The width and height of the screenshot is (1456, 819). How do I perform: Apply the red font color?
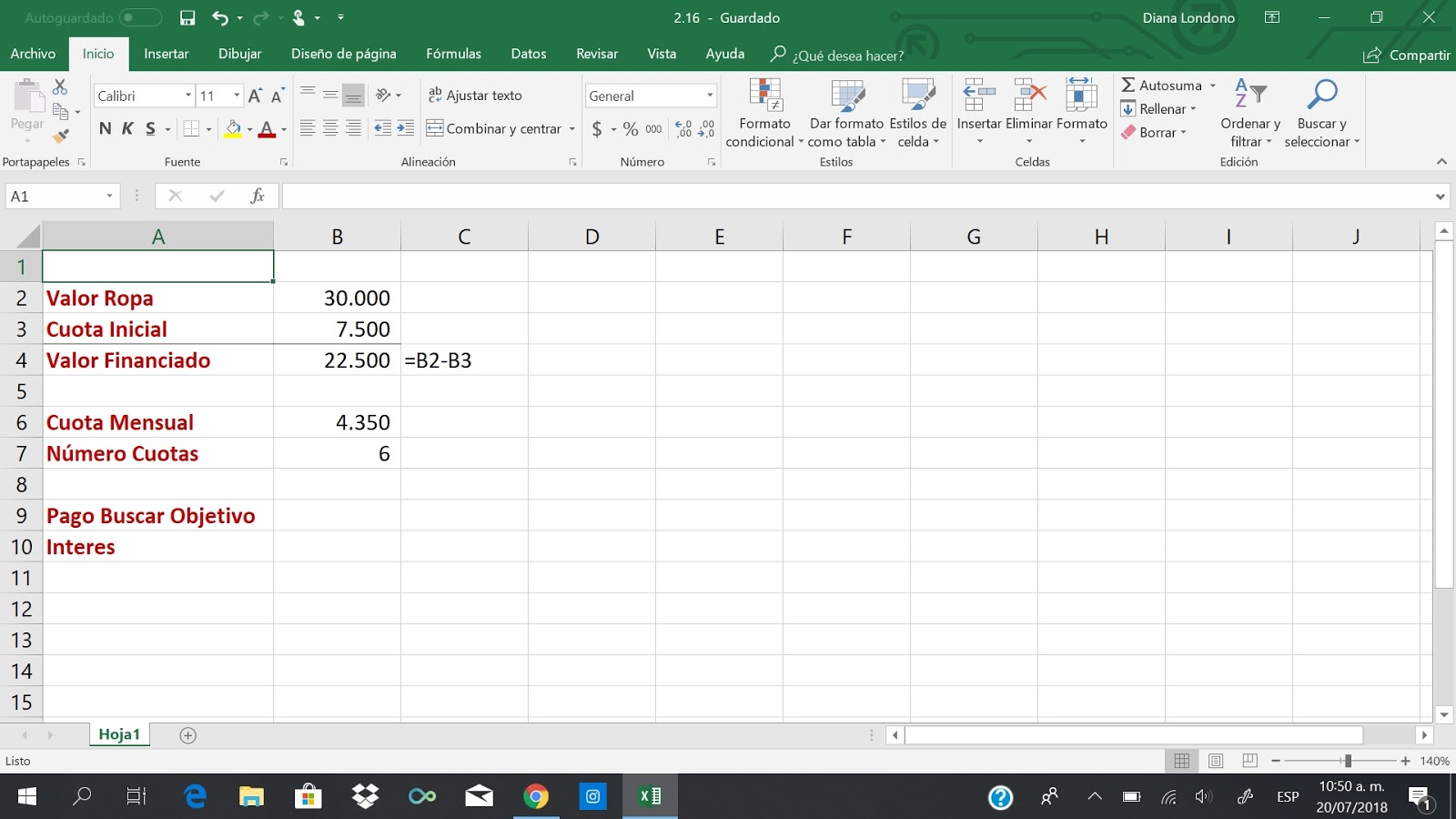click(x=267, y=128)
